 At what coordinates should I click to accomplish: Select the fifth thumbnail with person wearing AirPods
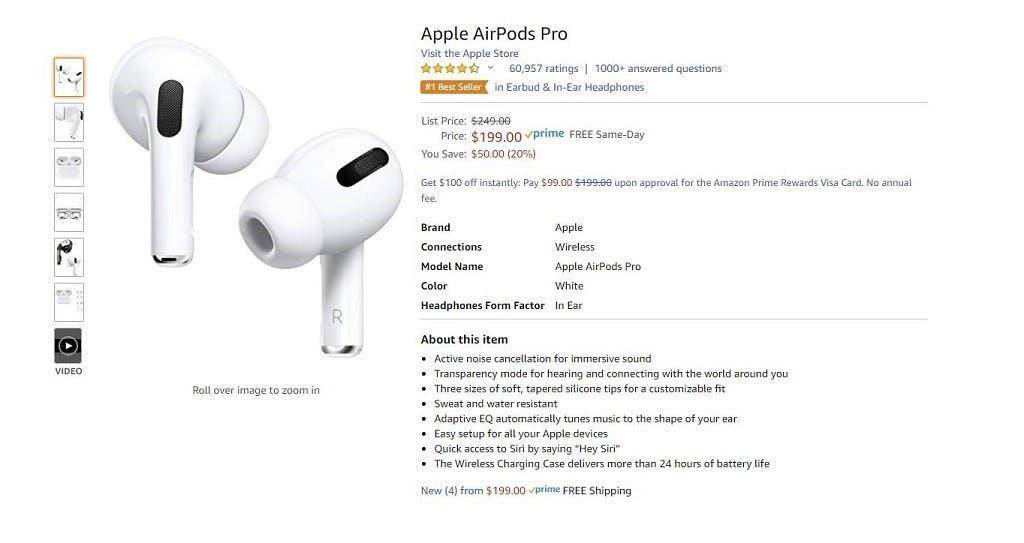(x=69, y=257)
